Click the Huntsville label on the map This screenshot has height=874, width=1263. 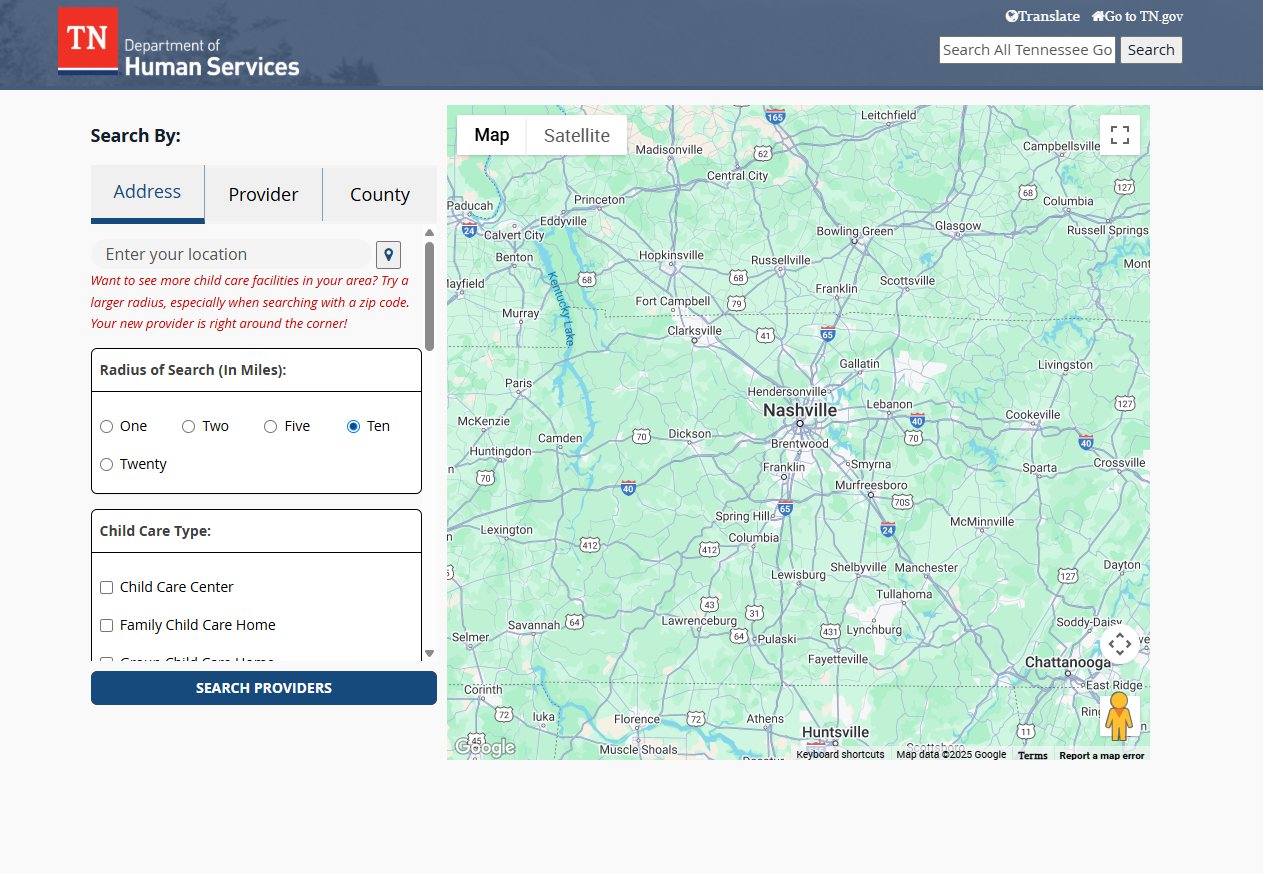click(835, 732)
